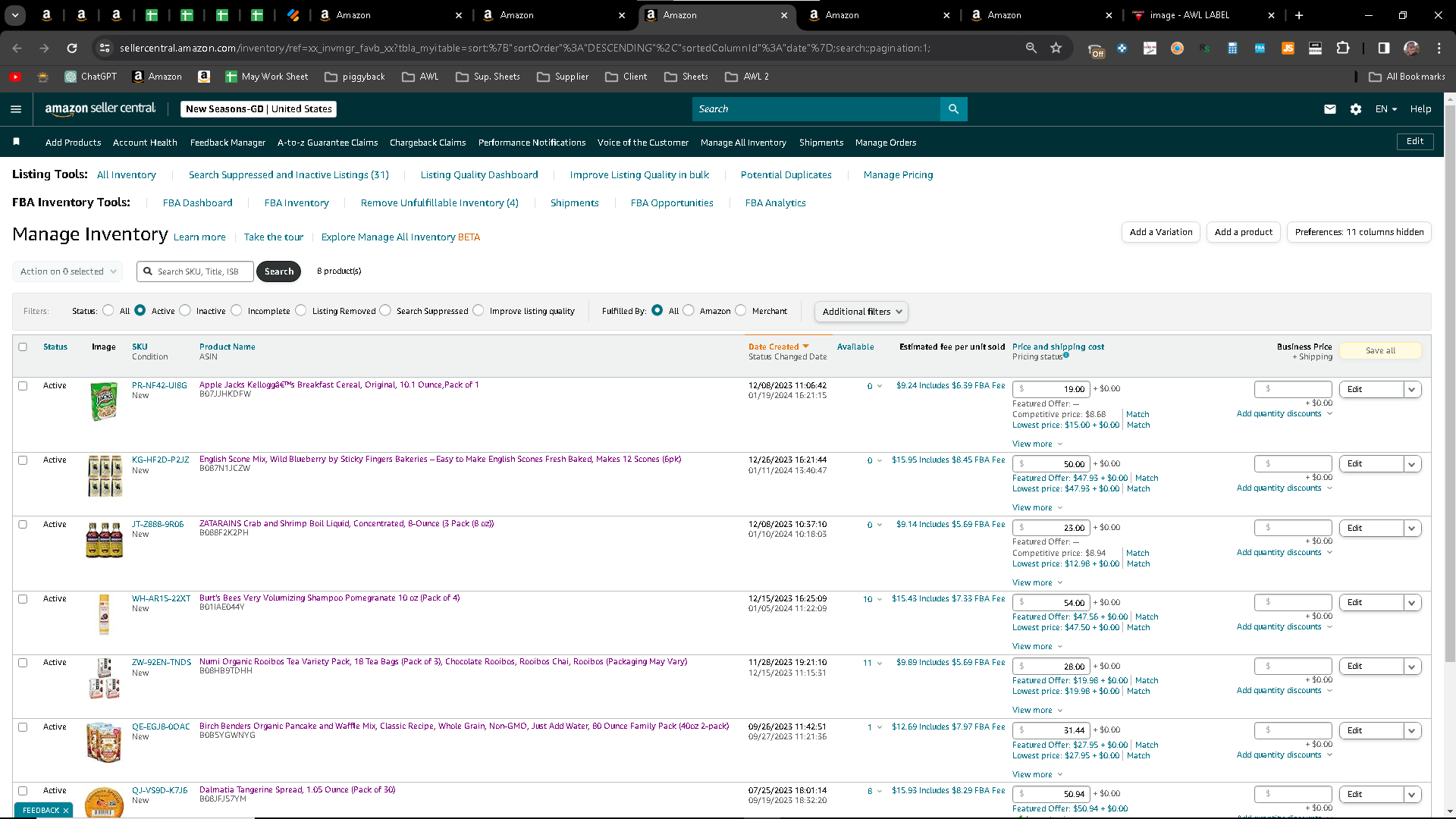The width and height of the screenshot is (1456, 819).
Task: Click the magnifier search button in header
Action: click(x=953, y=109)
